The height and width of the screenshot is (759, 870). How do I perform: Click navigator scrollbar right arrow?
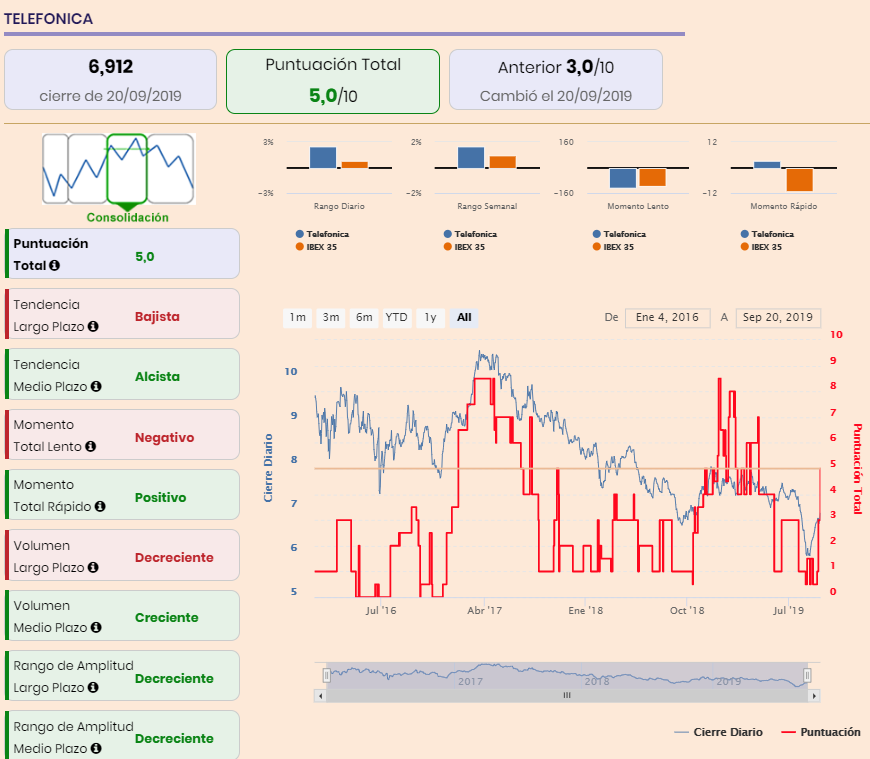tap(814, 696)
